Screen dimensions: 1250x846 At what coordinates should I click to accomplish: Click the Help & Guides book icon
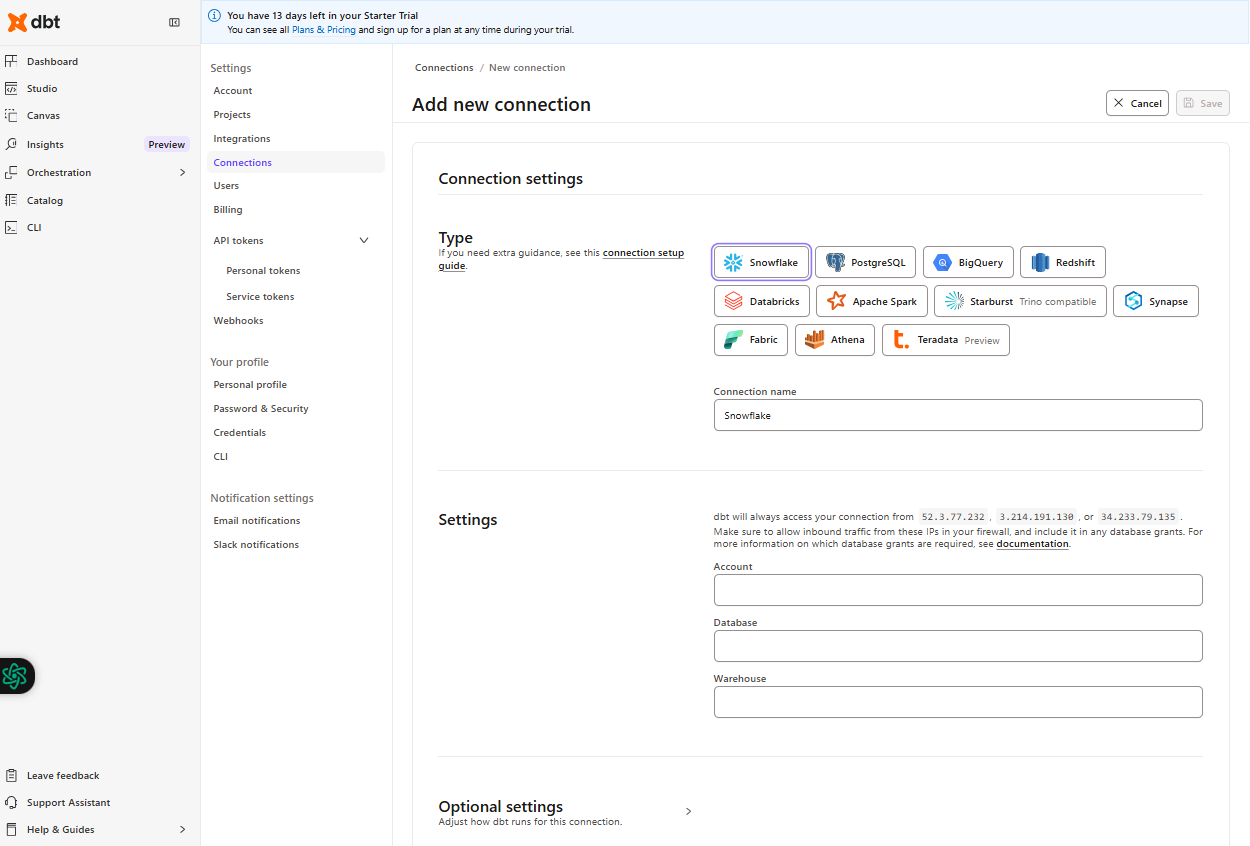tap(11, 829)
